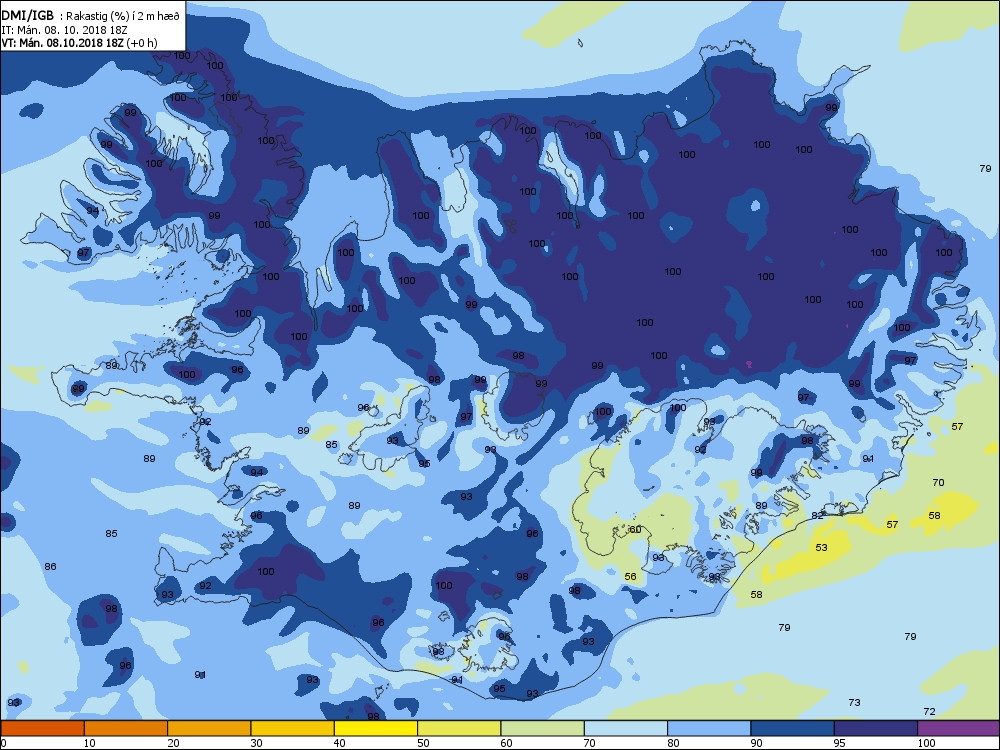Click the map humidity value 86
This screenshot has width=1000, height=750.
[50, 566]
